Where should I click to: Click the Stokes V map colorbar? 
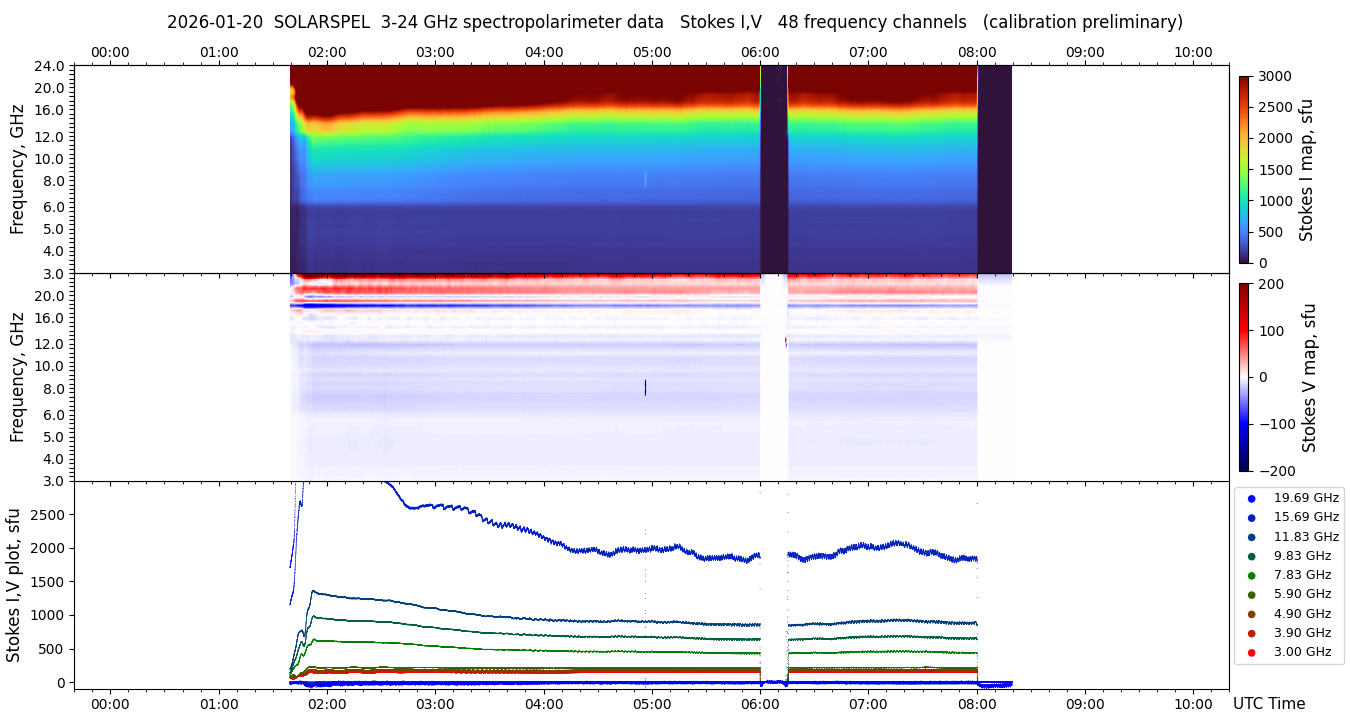click(x=1244, y=377)
